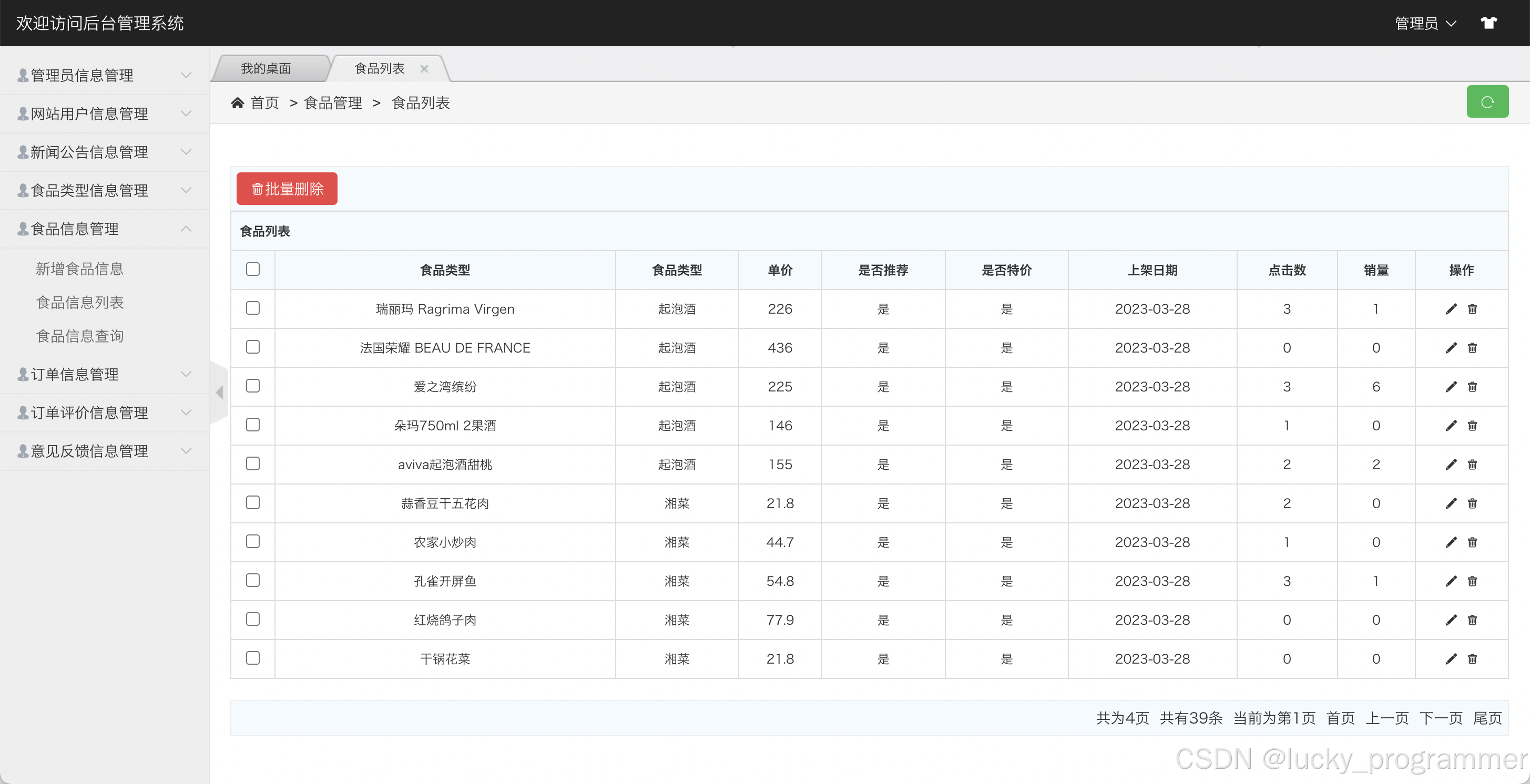Edit the 爱之湾缤纷 row
Image resolution: width=1530 pixels, height=784 pixels.
pos(1451,386)
